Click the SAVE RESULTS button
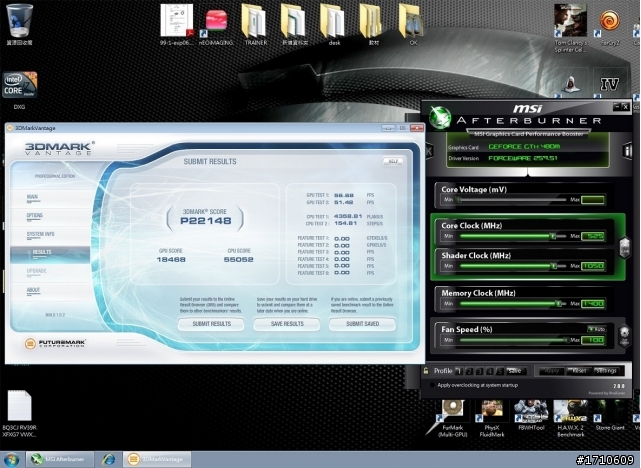Screen dimensions: 641x468 (x=287, y=324)
